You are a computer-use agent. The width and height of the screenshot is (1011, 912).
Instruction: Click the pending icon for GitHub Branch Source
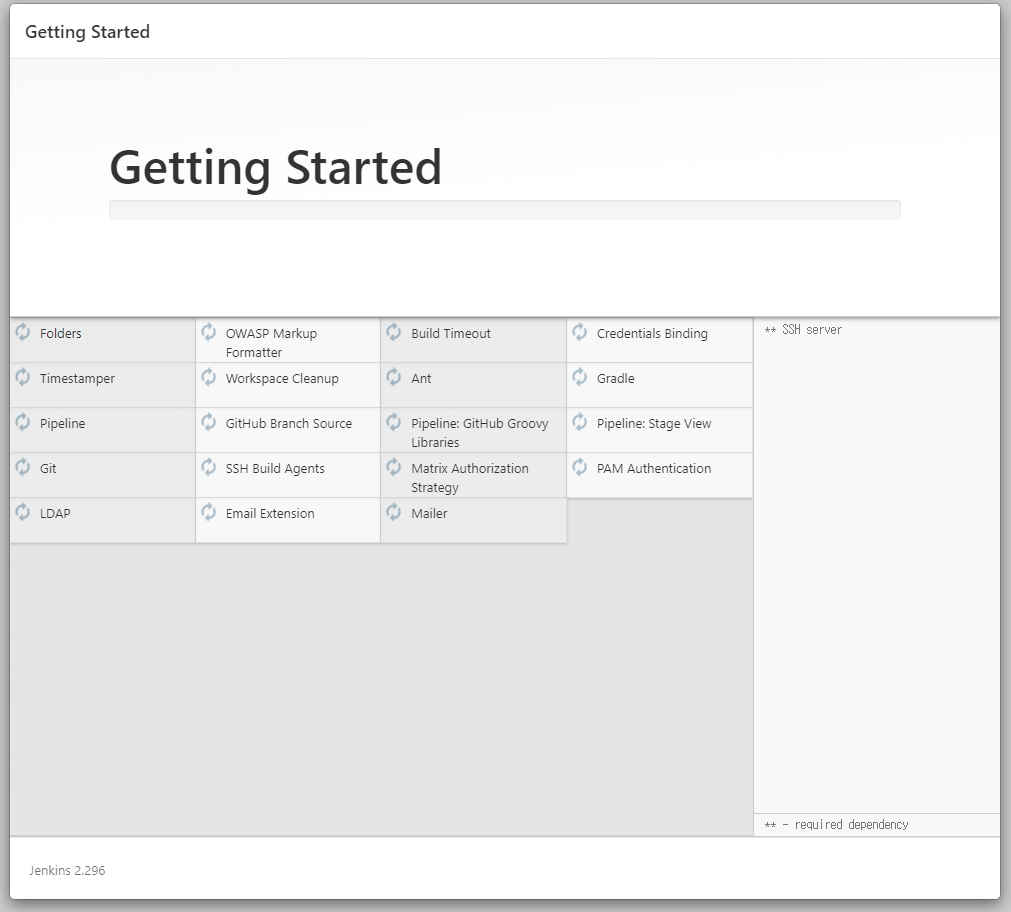click(208, 422)
